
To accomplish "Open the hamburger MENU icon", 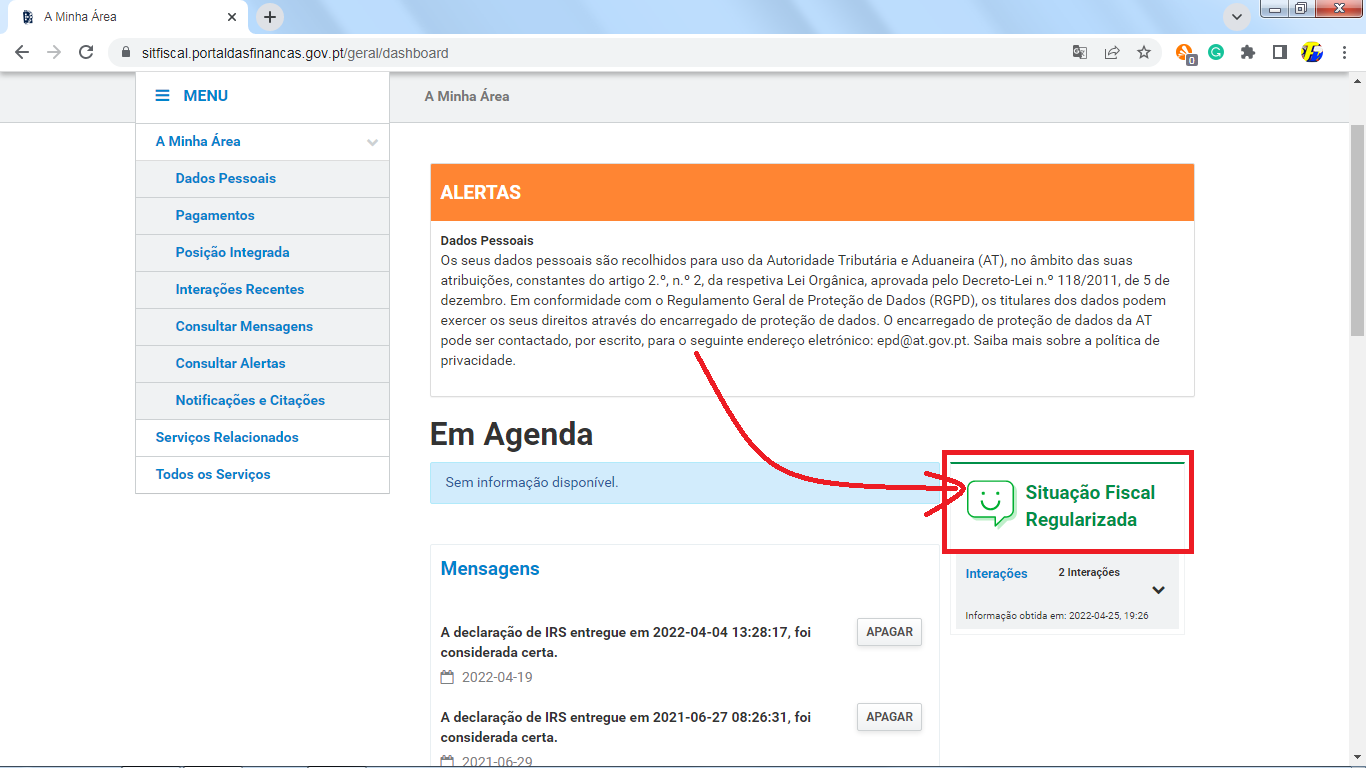I will tap(162, 96).
